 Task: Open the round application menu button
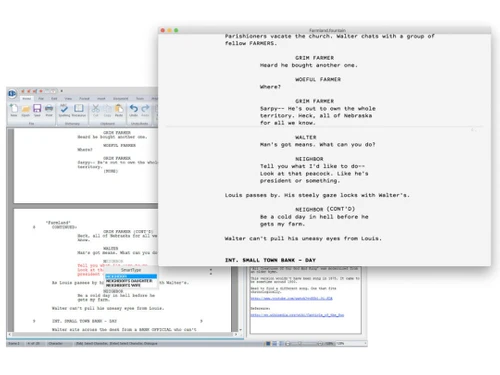12,94
